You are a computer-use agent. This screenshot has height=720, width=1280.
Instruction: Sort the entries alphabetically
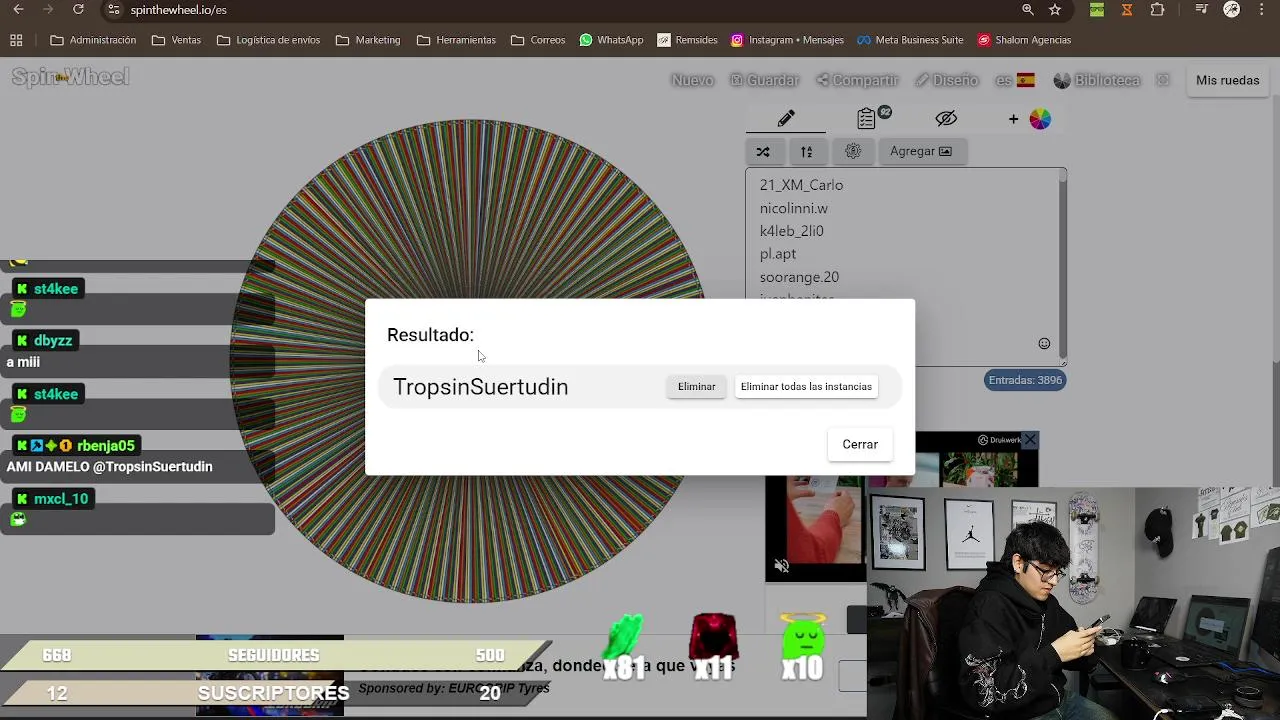tap(806, 151)
